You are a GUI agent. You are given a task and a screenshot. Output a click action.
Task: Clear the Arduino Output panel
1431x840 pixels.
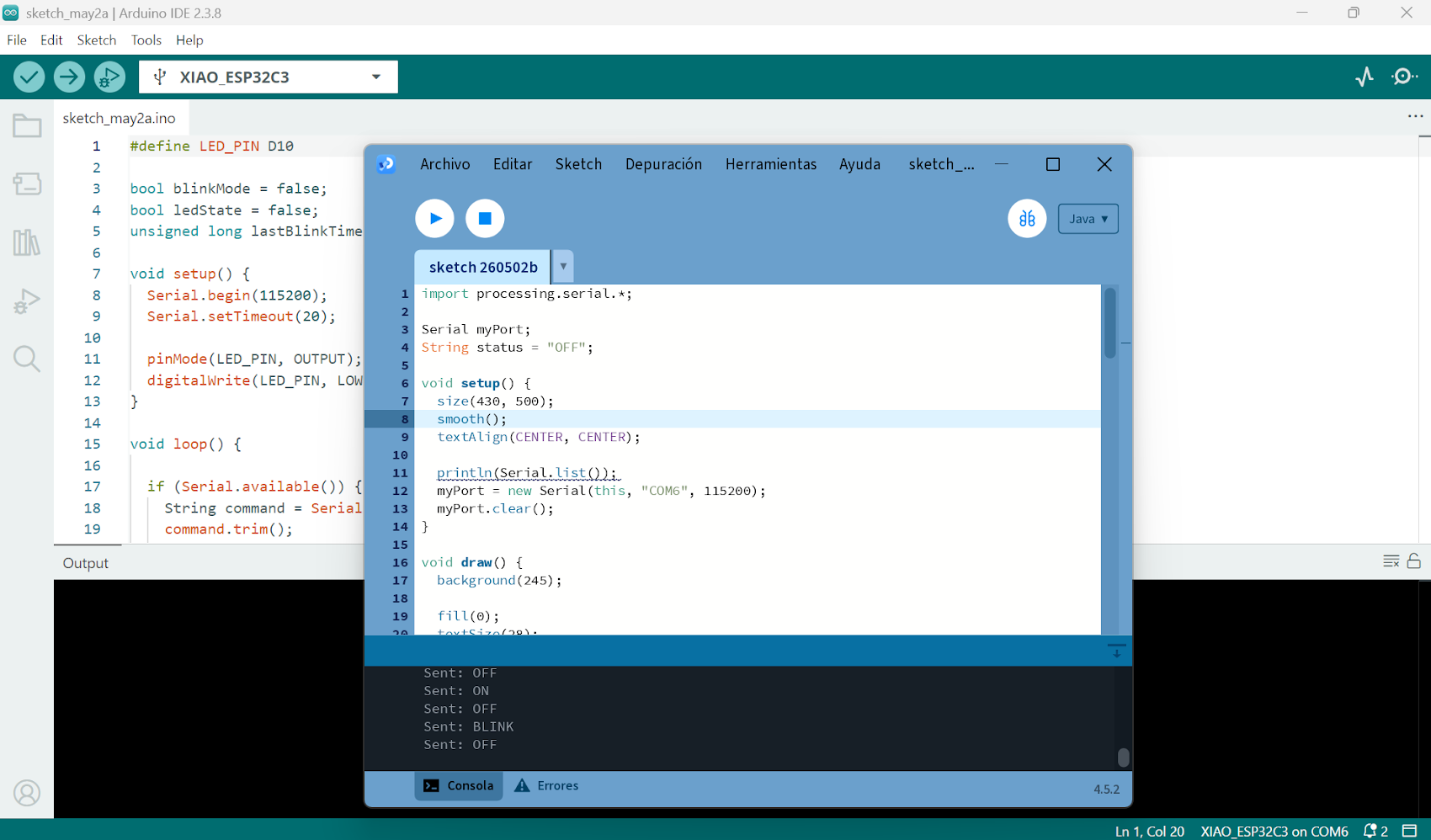click(1391, 561)
